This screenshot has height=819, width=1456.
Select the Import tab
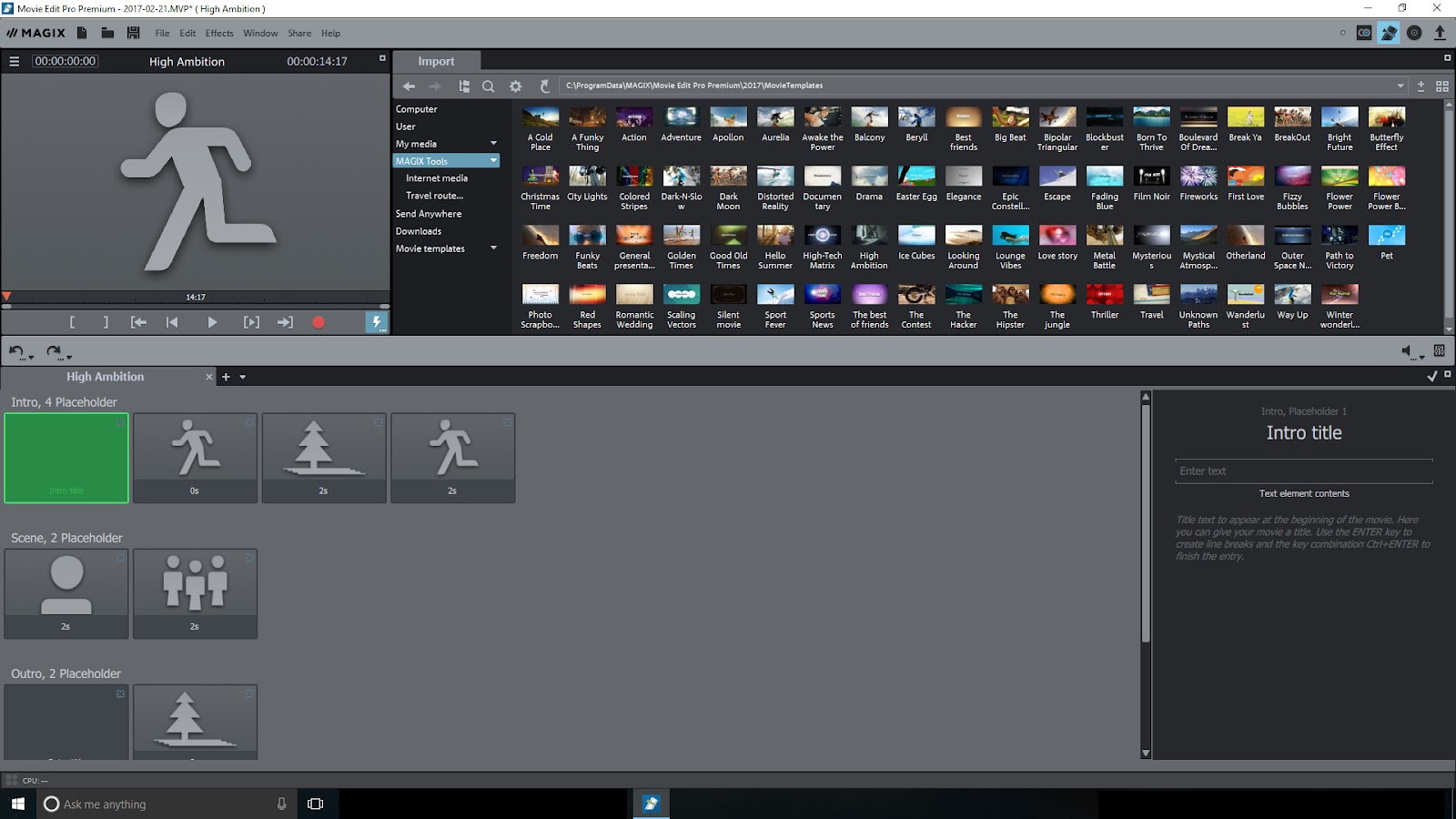[436, 61]
